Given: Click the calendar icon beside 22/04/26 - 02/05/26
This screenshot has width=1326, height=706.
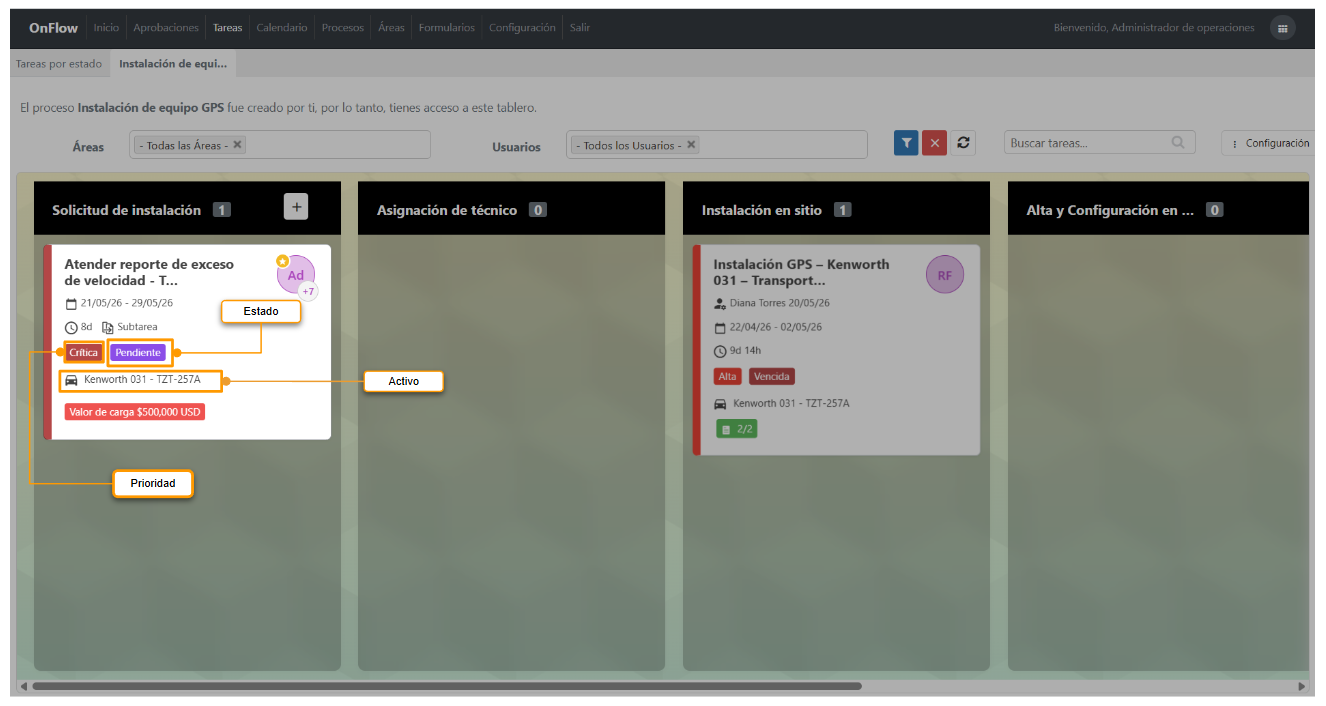Looking at the screenshot, I should [720, 327].
